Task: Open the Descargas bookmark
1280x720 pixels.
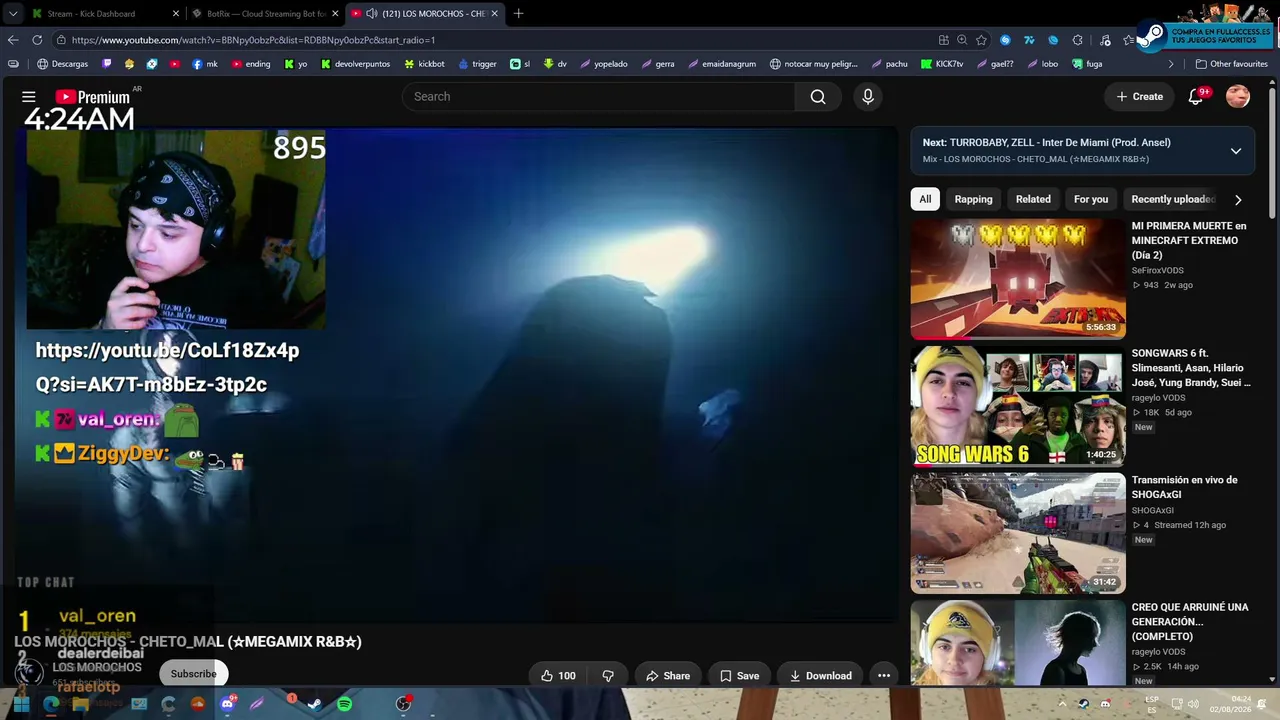Action: click(x=63, y=64)
